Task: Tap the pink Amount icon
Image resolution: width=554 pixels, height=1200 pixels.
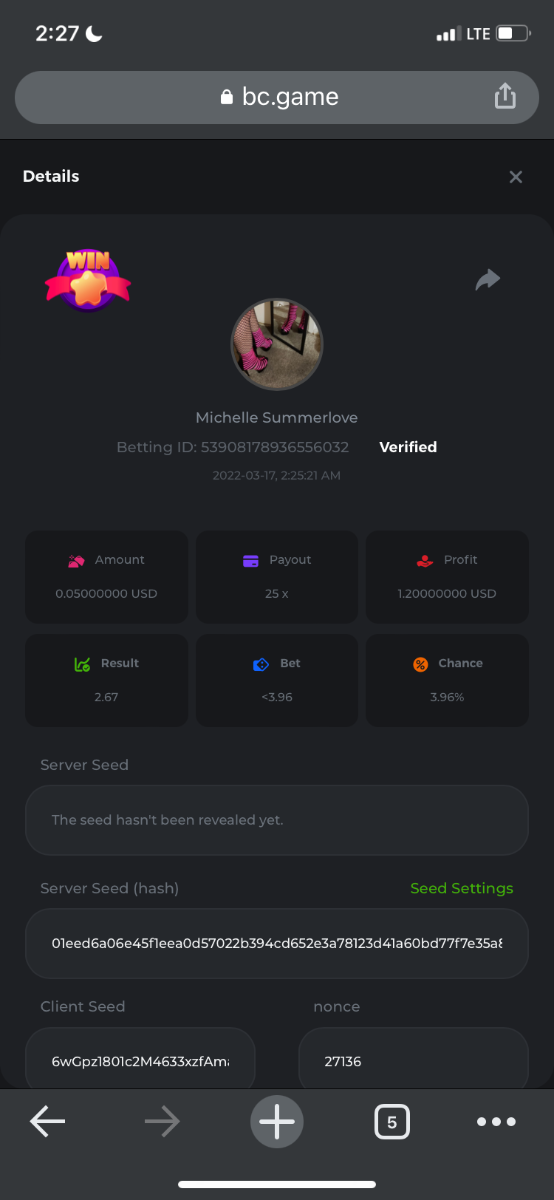Action: coord(76,560)
